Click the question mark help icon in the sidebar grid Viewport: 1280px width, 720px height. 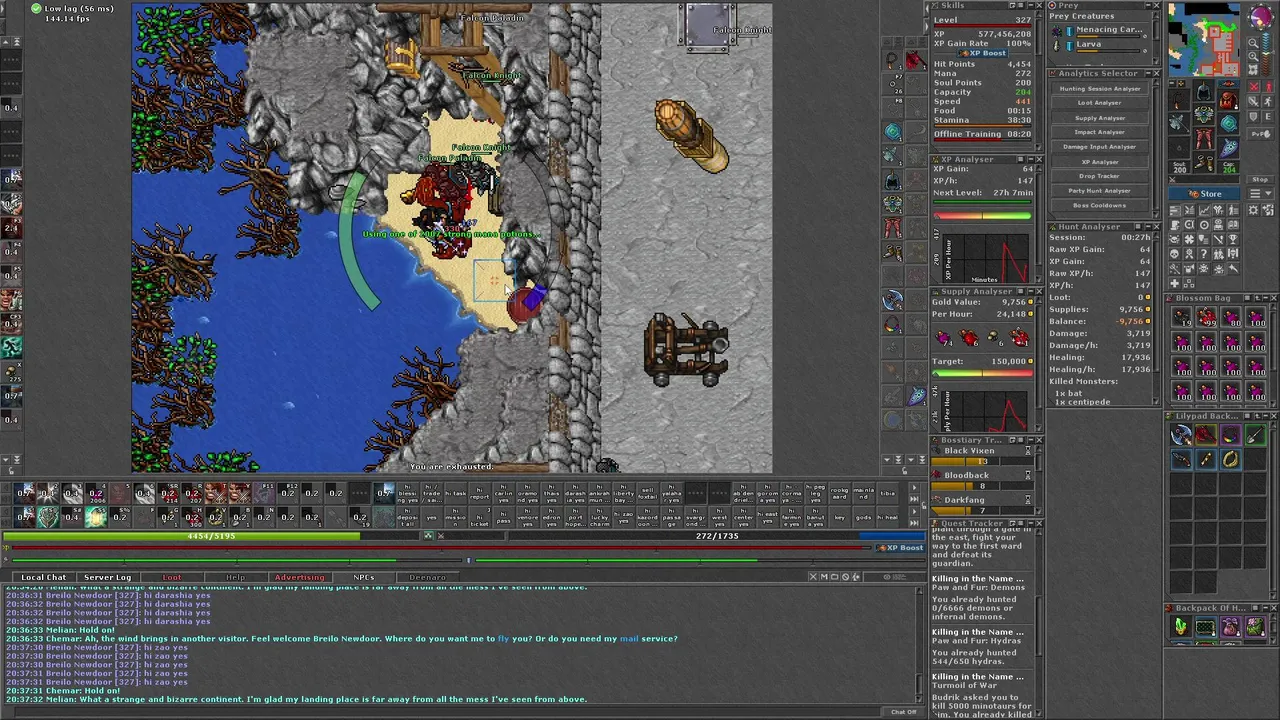pyautogui.click(x=1204, y=253)
